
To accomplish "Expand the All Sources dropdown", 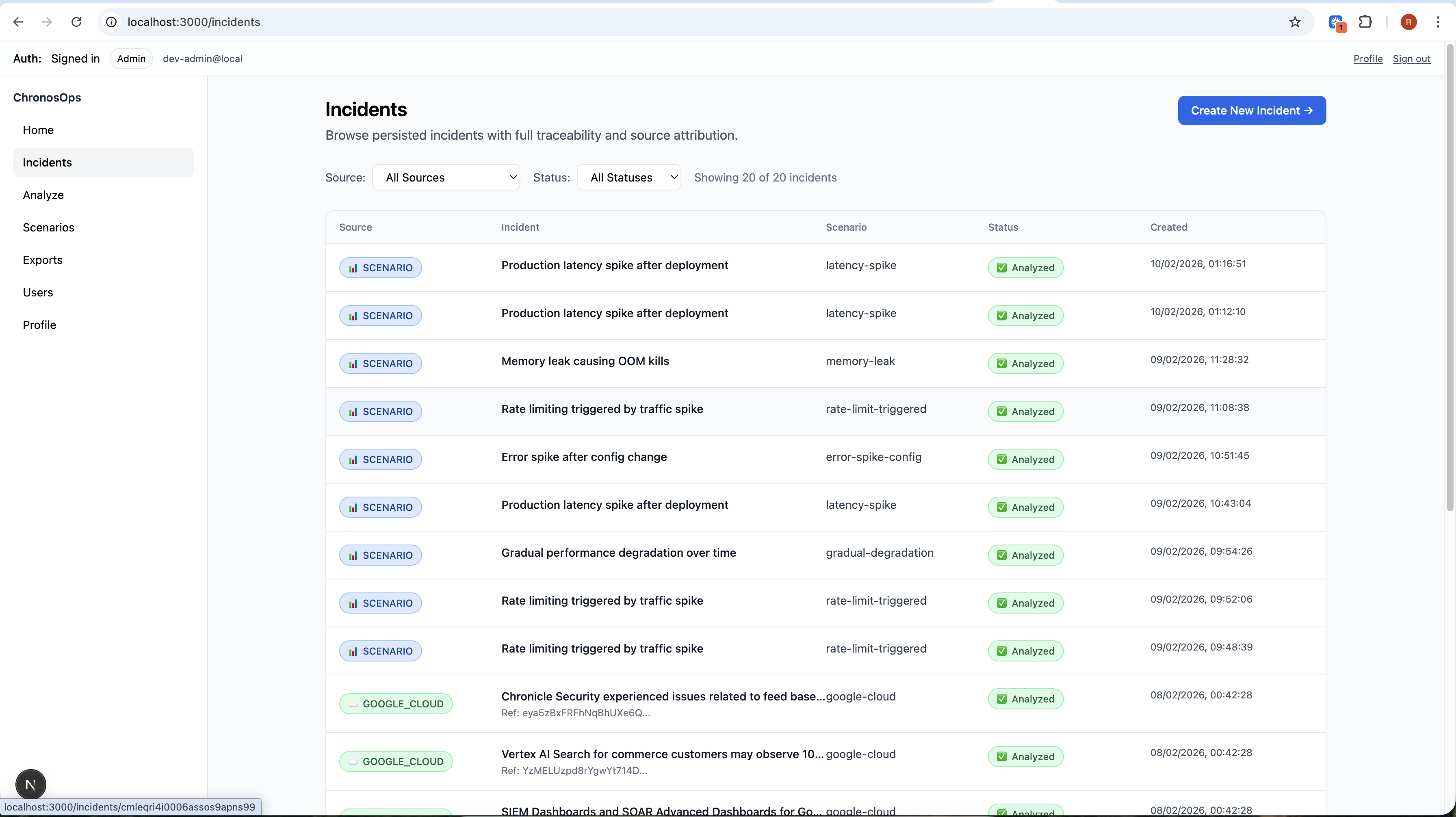I will [x=446, y=177].
